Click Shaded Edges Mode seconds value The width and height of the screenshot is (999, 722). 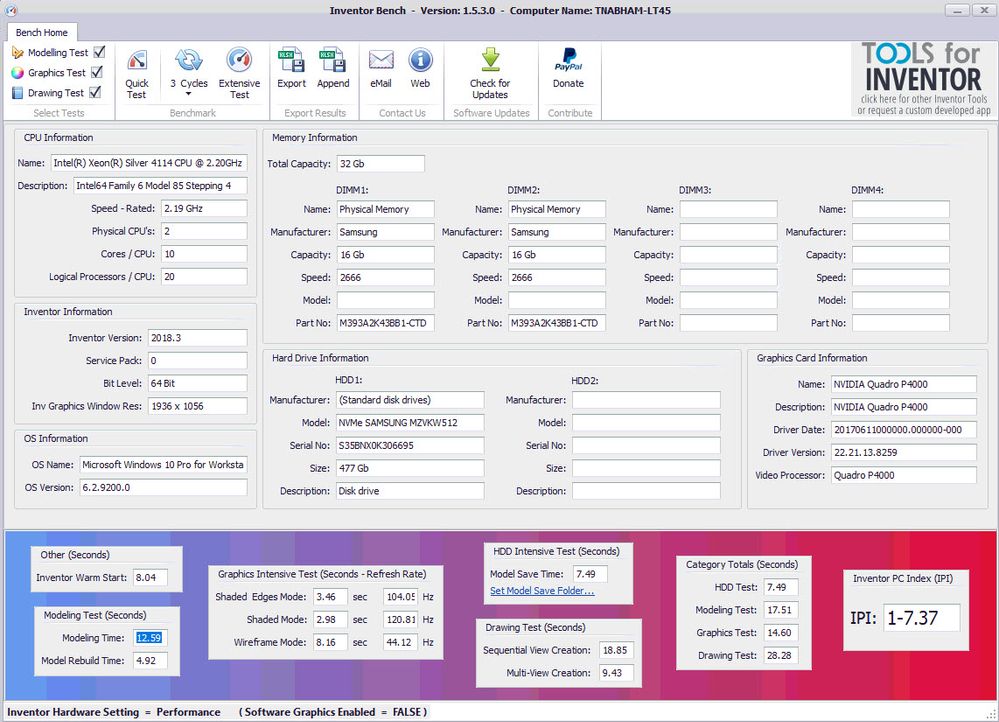[331, 597]
